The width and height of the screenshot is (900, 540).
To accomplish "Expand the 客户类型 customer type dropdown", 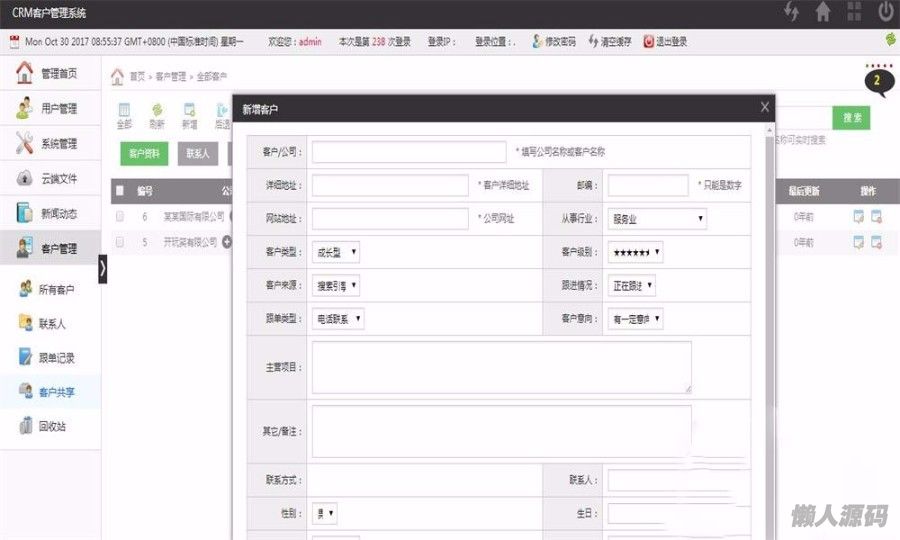I will coord(335,252).
